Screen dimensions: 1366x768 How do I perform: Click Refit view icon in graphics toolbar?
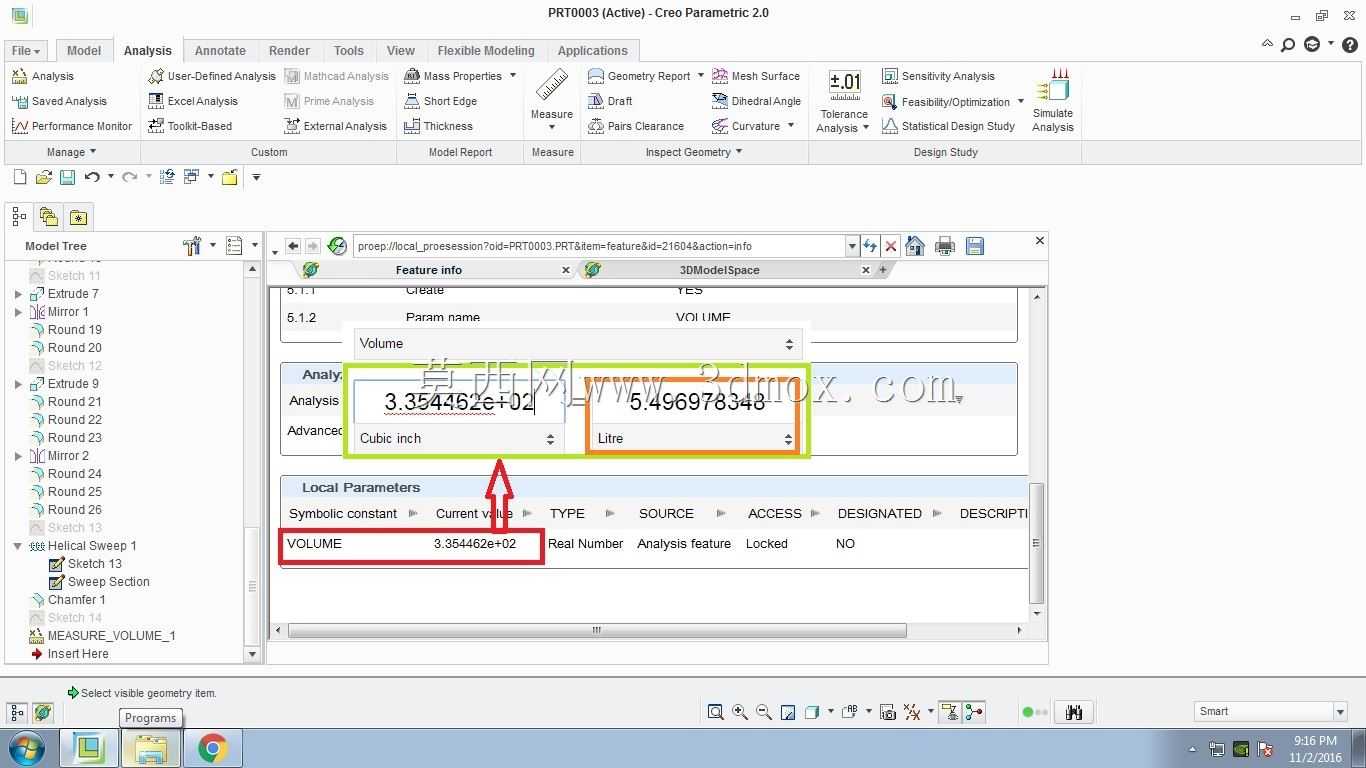pos(715,712)
